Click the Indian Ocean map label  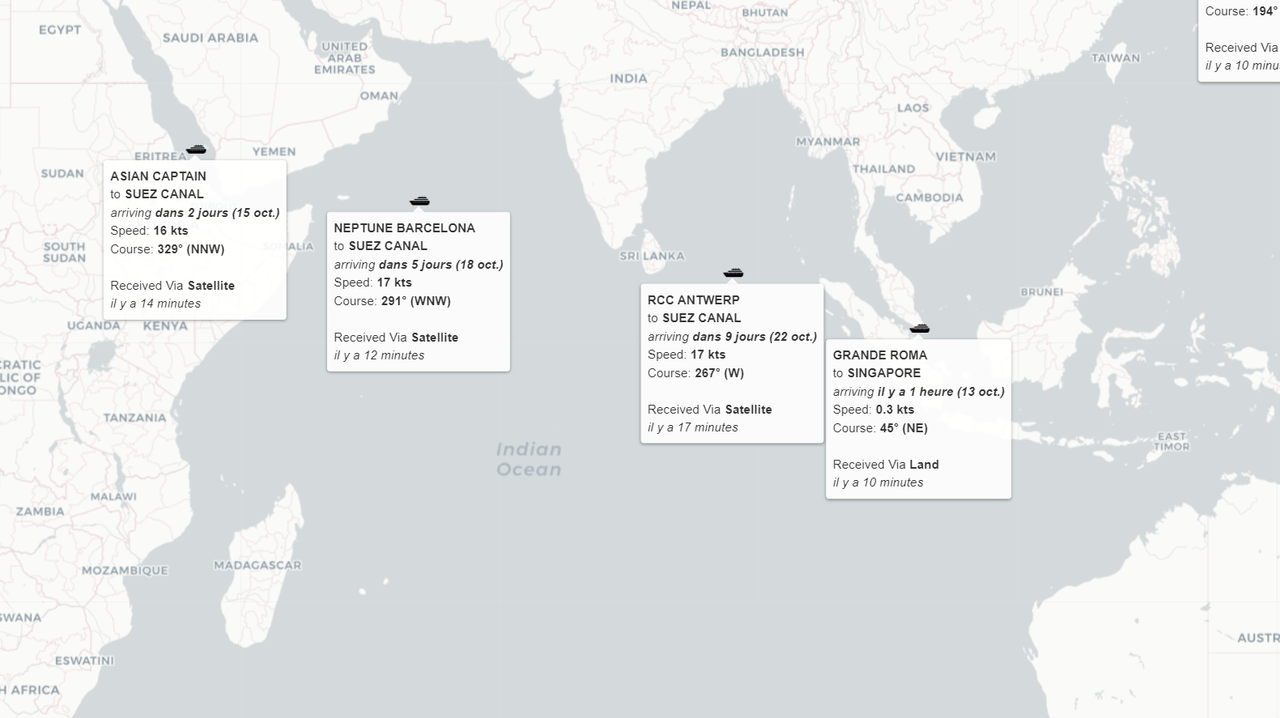529,459
